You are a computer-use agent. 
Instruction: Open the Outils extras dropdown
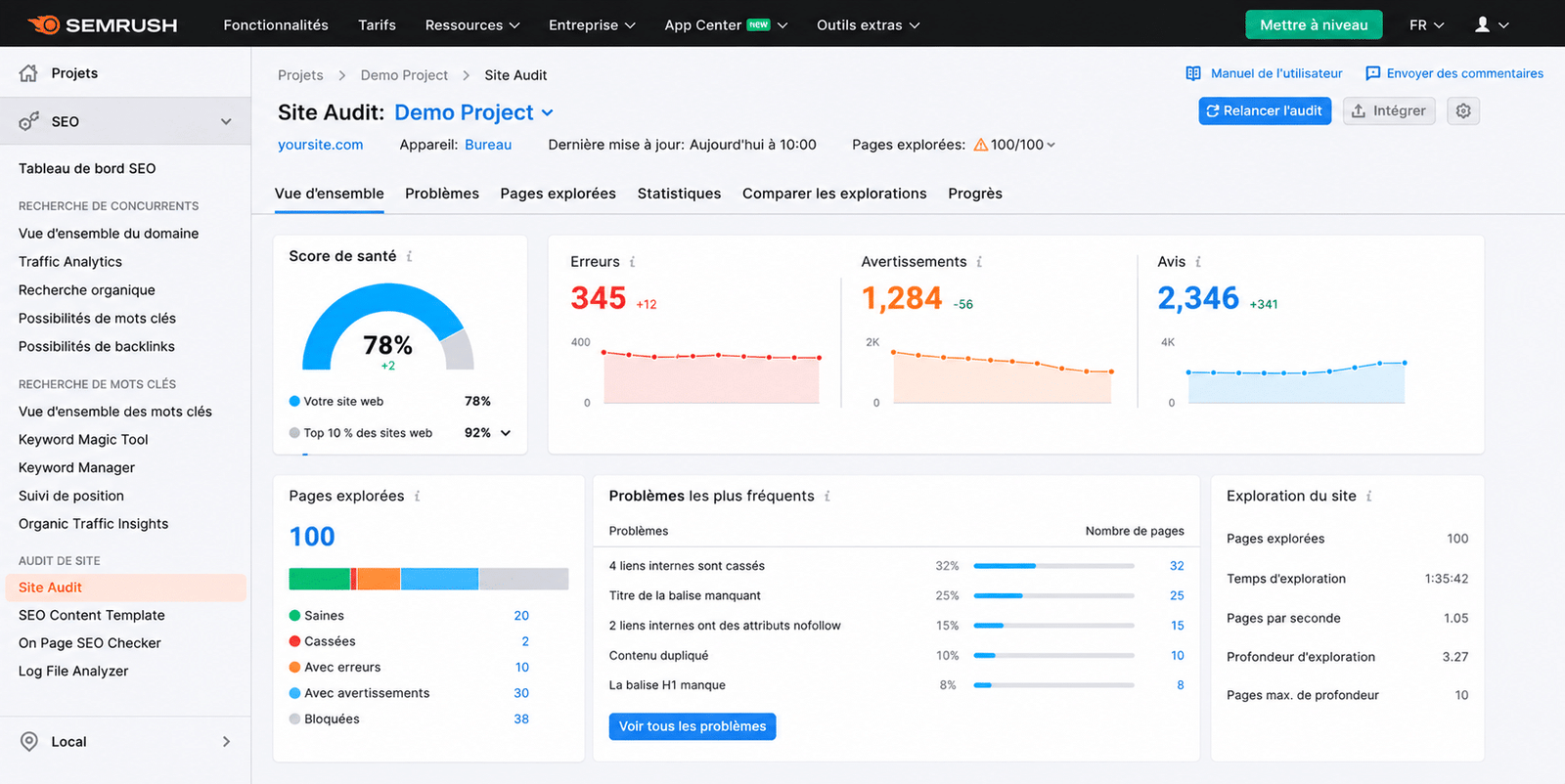869,24
